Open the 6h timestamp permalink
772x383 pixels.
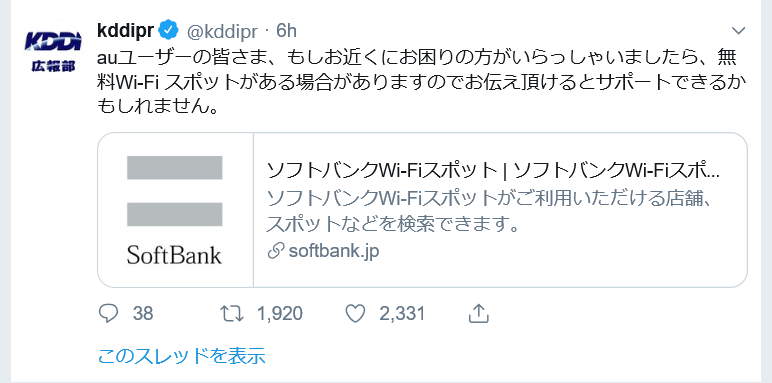tap(286, 31)
